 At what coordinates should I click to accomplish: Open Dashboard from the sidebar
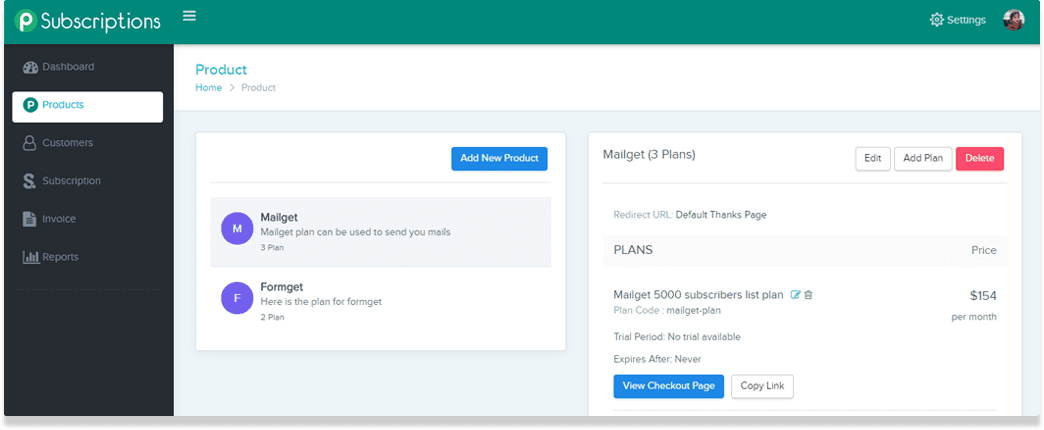coord(68,67)
